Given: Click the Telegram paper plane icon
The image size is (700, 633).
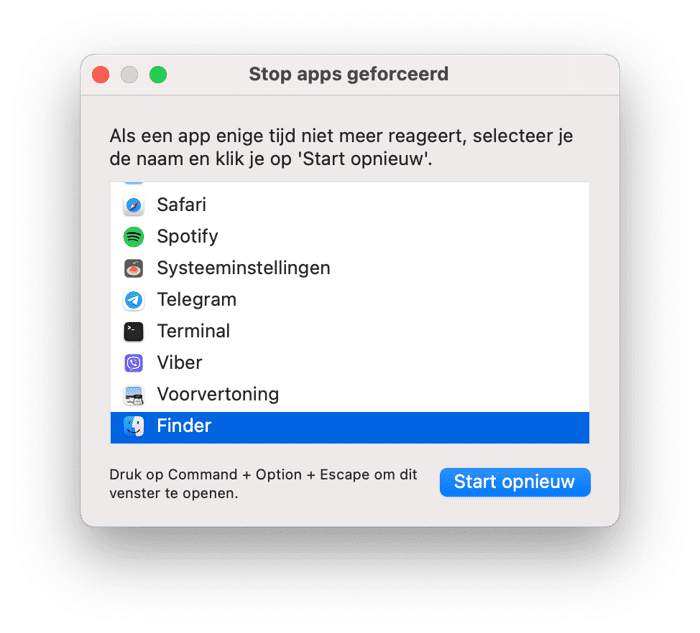Looking at the screenshot, I should pyautogui.click(x=133, y=300).
